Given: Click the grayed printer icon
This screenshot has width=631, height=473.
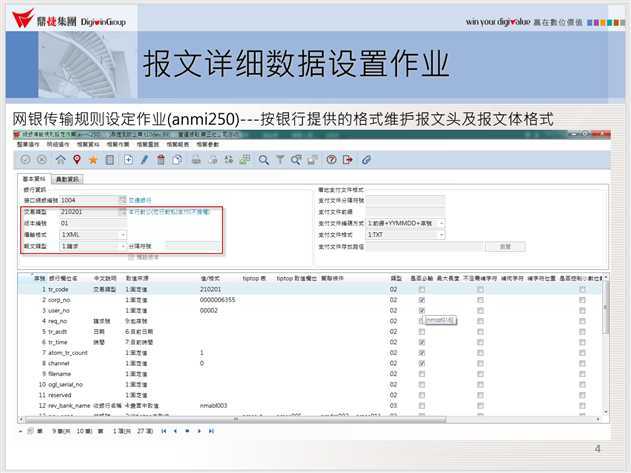Looking at the screenshot, I should click(x=196, y=160).
